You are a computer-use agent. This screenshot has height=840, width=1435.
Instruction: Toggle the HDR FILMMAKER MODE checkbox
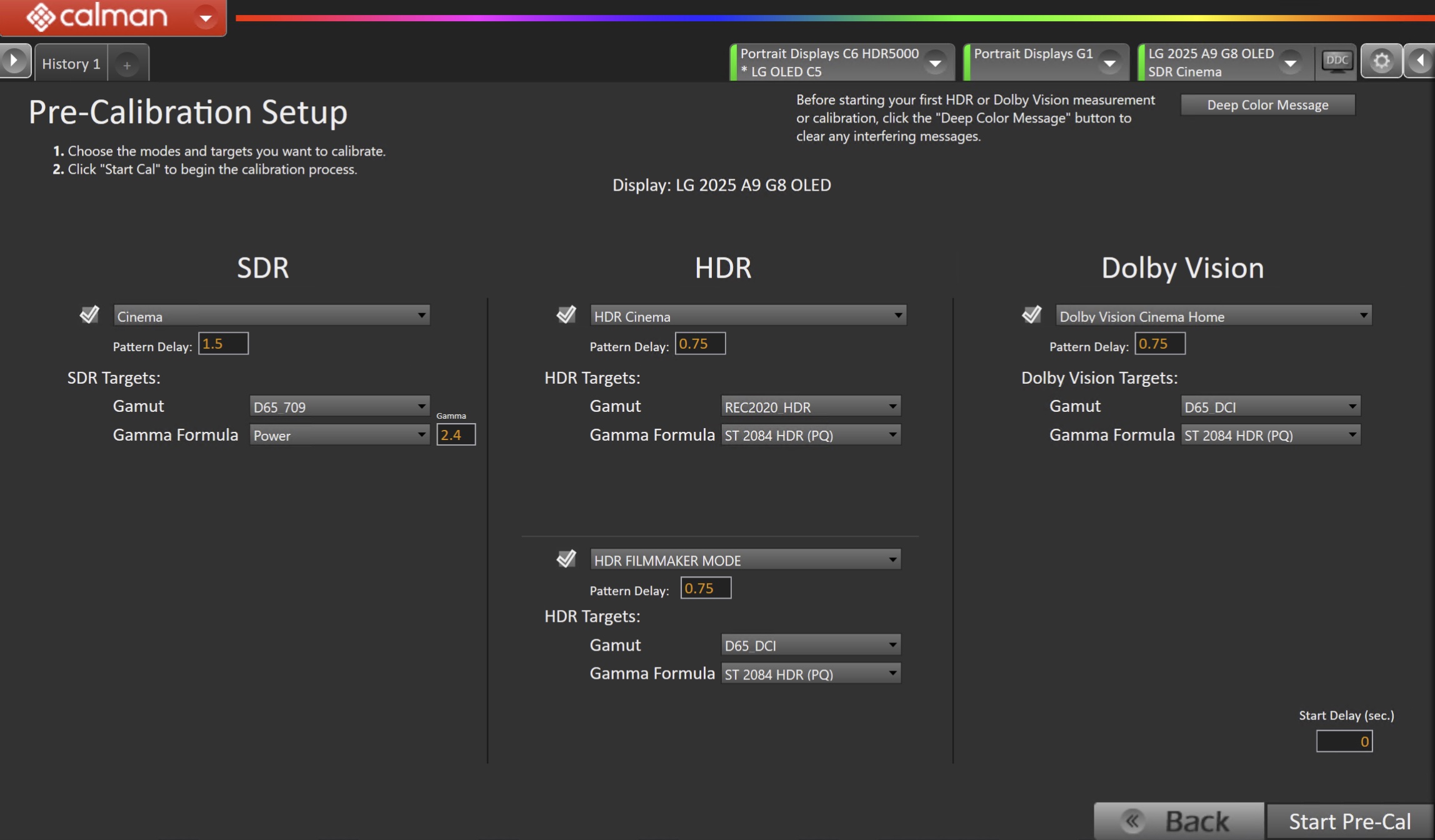click(566, 558)
